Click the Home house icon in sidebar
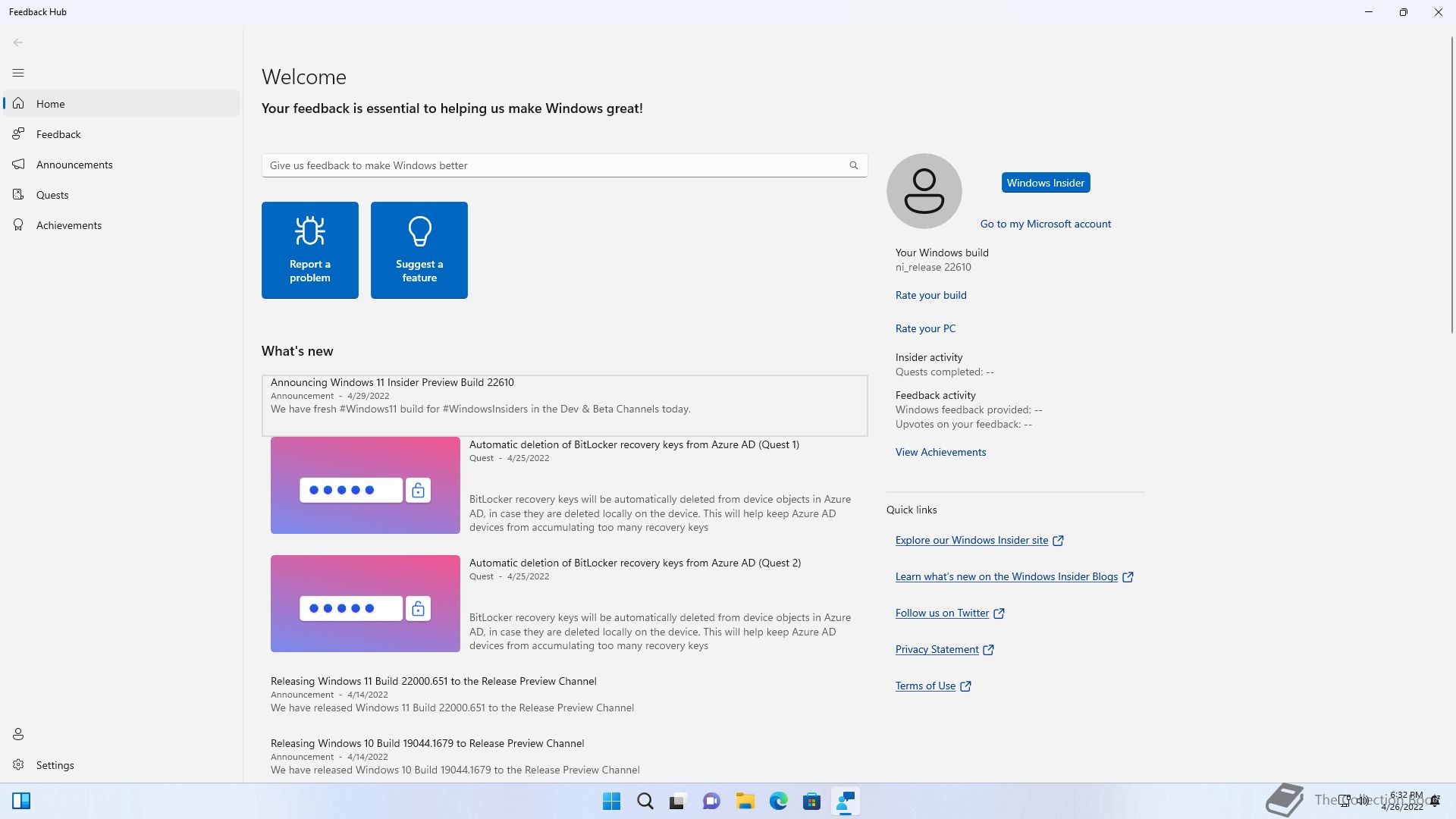The width and height of the screenshot is (1456, 819). coord(18,103)
